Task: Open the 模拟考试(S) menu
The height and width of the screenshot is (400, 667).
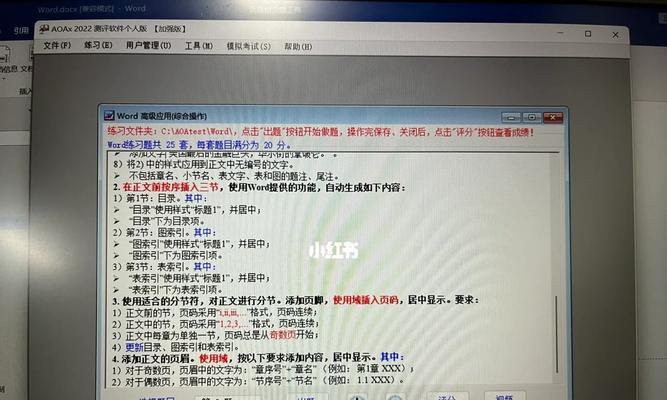Action: coord(248,46)
